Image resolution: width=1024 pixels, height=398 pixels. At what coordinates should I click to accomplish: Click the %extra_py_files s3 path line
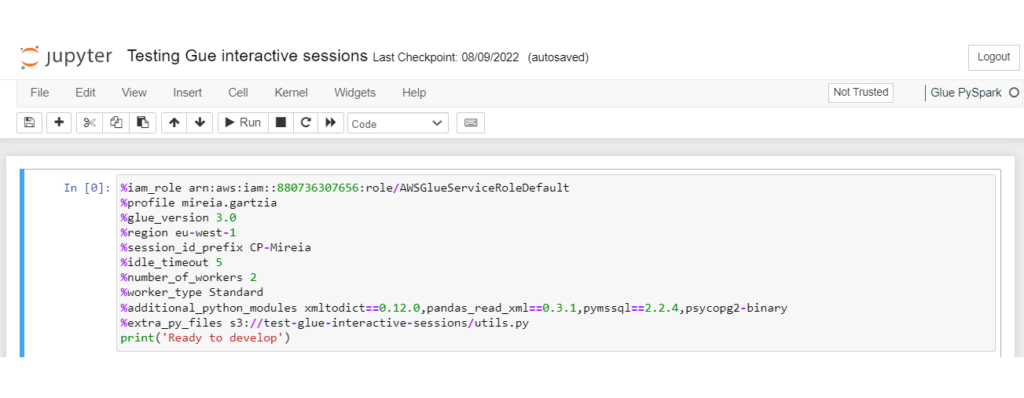325,322
